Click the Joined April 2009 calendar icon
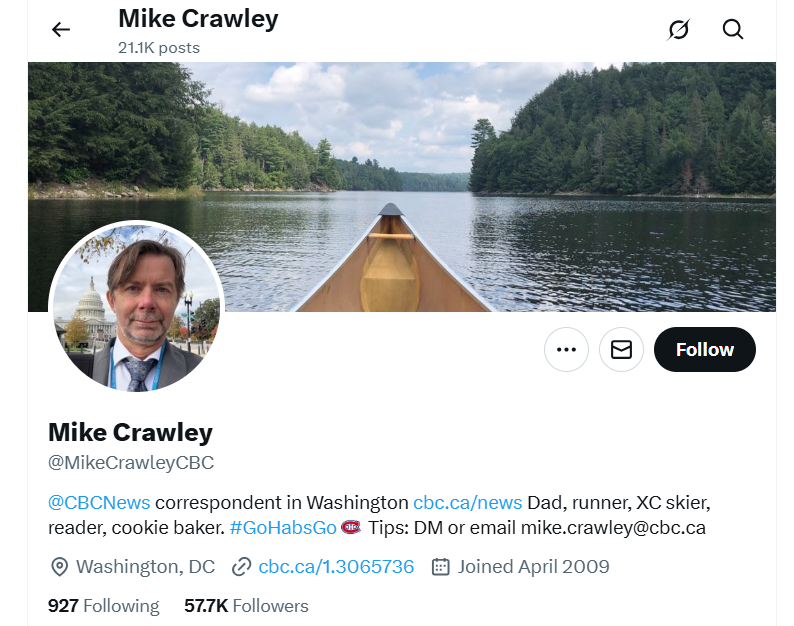 pyautogui.click(x=441, y=567)
